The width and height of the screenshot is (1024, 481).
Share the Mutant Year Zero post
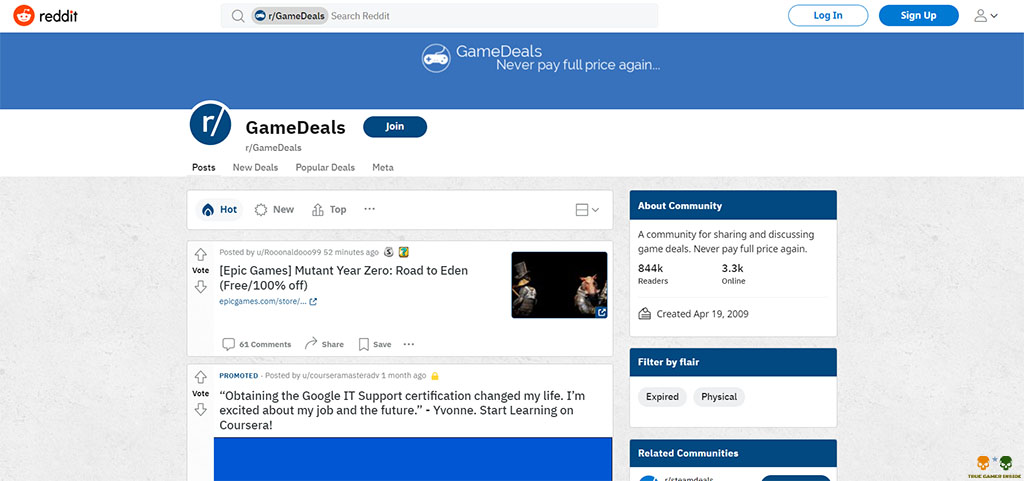[x=324, y=344]
